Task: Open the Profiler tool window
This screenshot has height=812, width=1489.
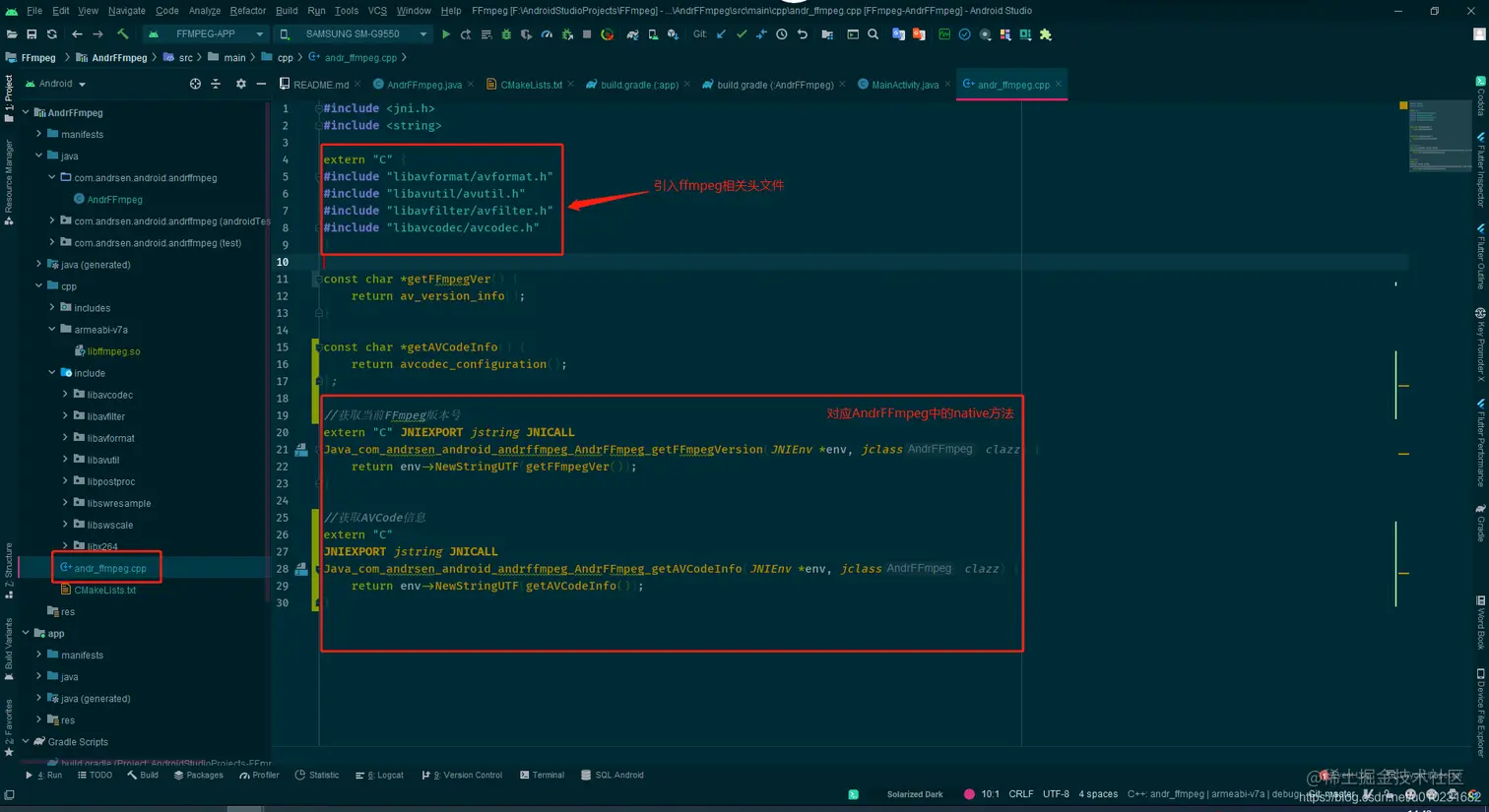Action: click(x=260, y=776)
